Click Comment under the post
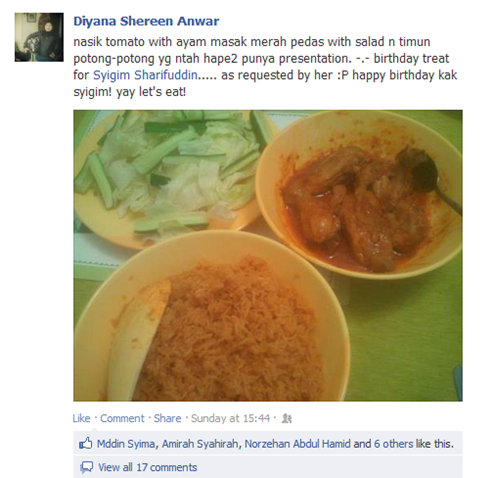 [x=122, y=418]
